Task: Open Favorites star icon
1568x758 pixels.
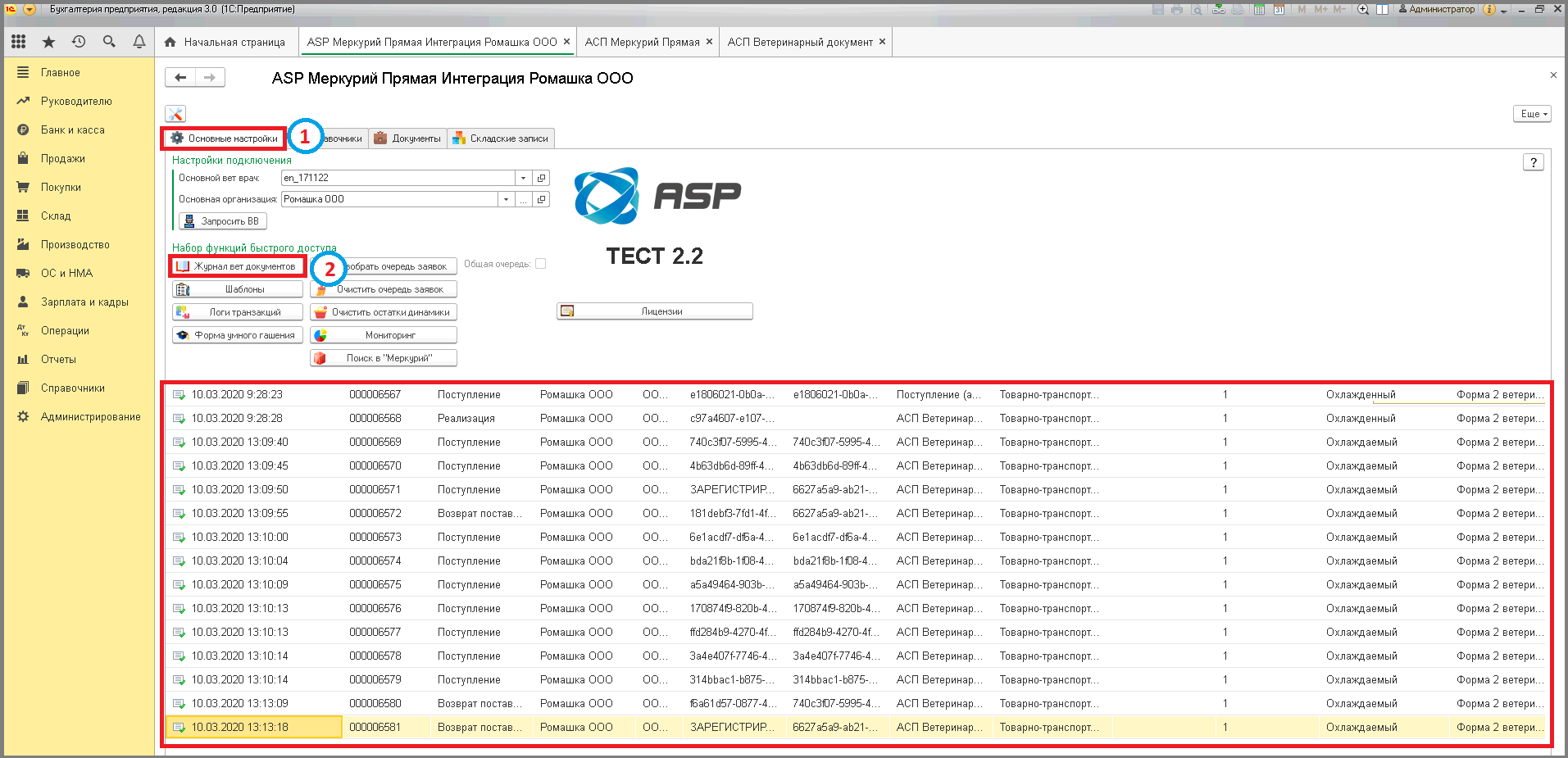Action: click(x=48, y=42)
